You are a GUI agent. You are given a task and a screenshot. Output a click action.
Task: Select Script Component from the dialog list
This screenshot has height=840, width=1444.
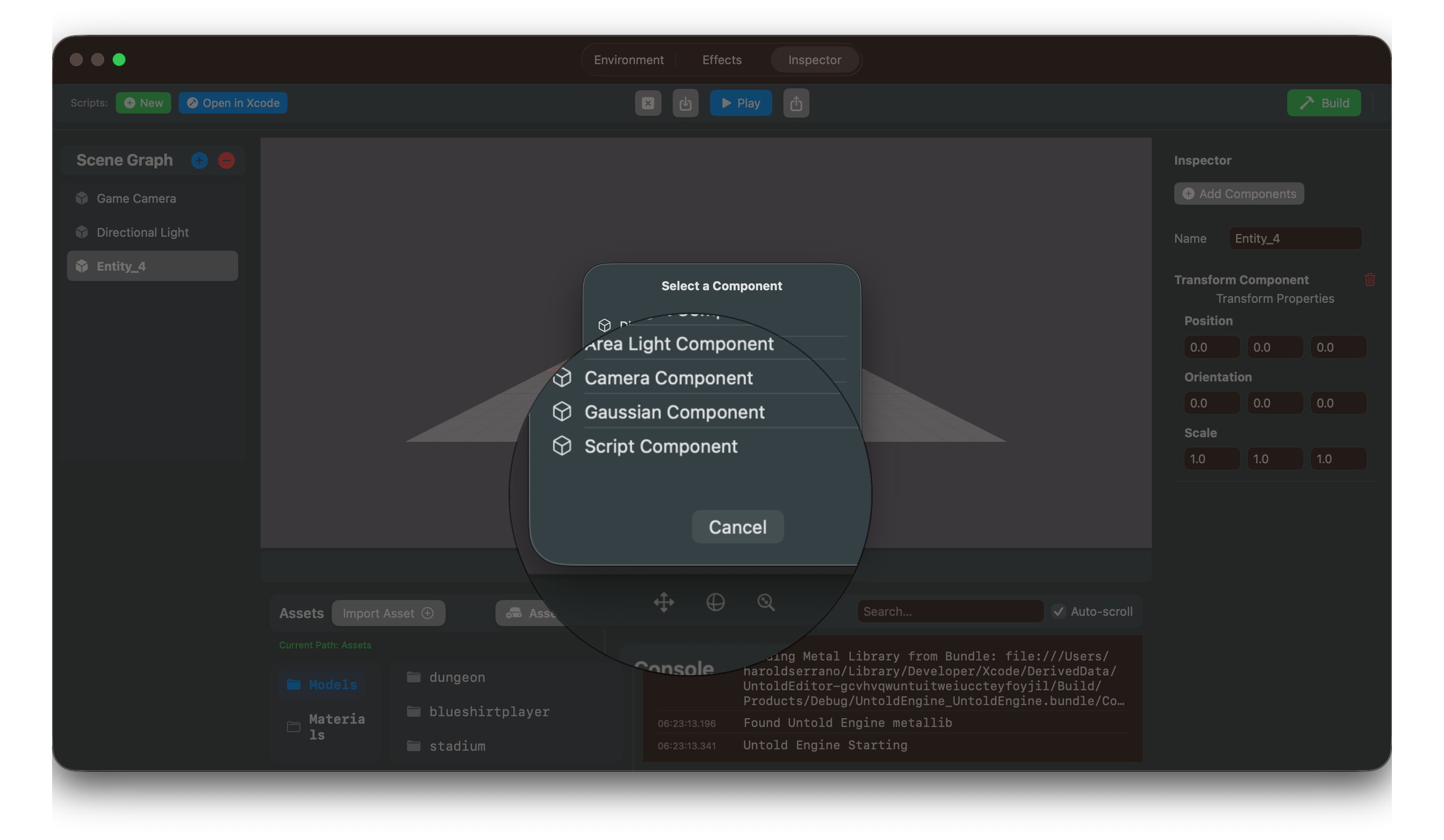661,447
